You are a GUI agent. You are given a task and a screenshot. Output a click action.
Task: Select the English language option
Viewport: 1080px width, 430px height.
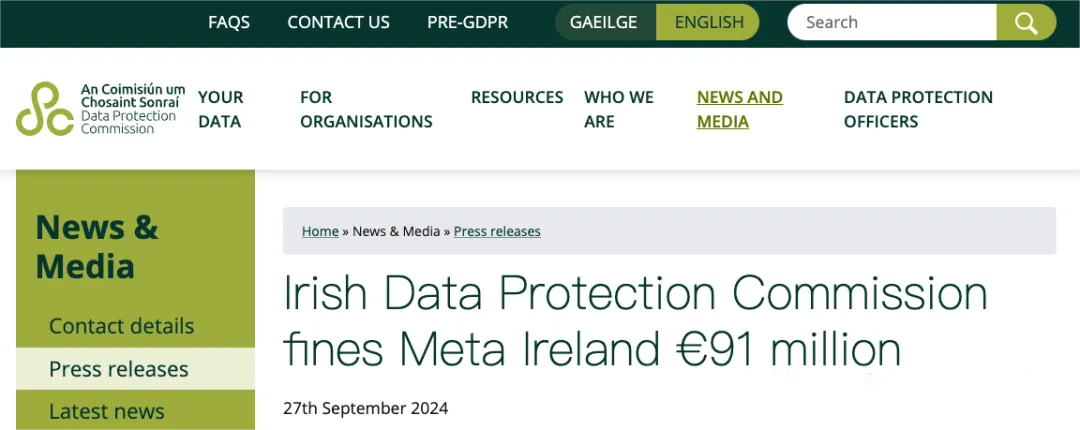click(709, 22)
